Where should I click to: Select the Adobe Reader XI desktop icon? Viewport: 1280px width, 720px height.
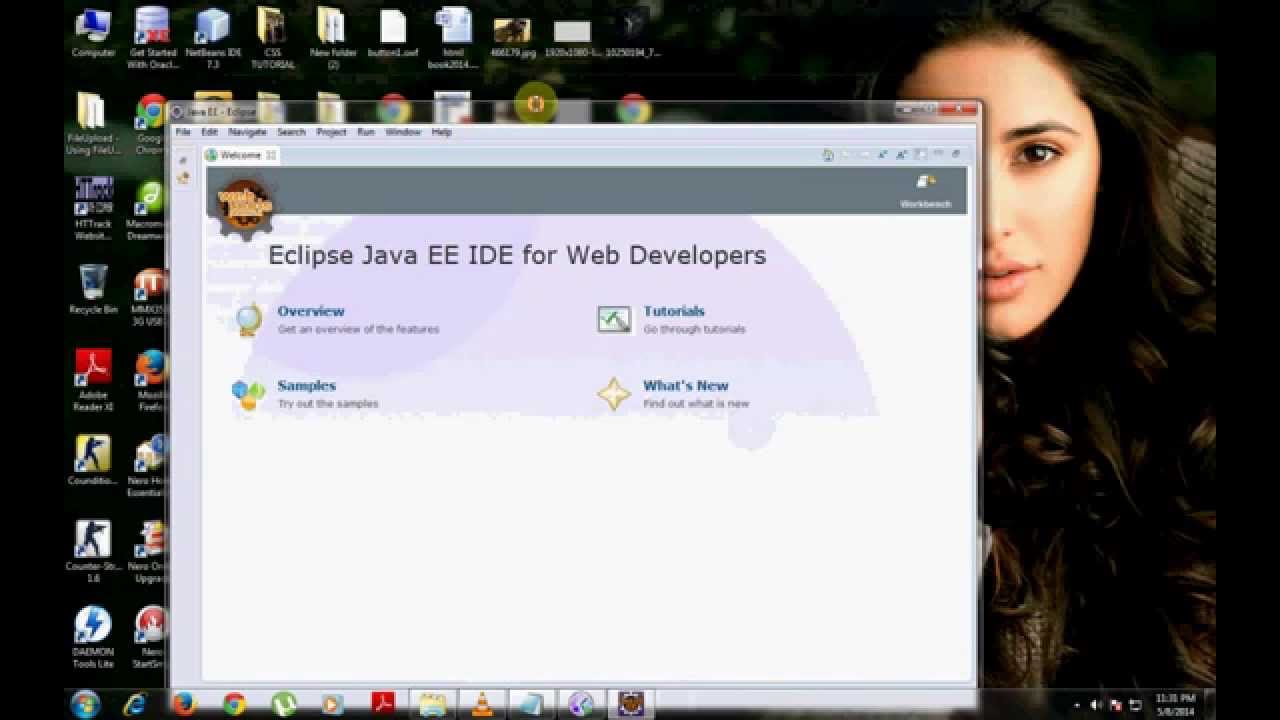(x=93, y=380)
